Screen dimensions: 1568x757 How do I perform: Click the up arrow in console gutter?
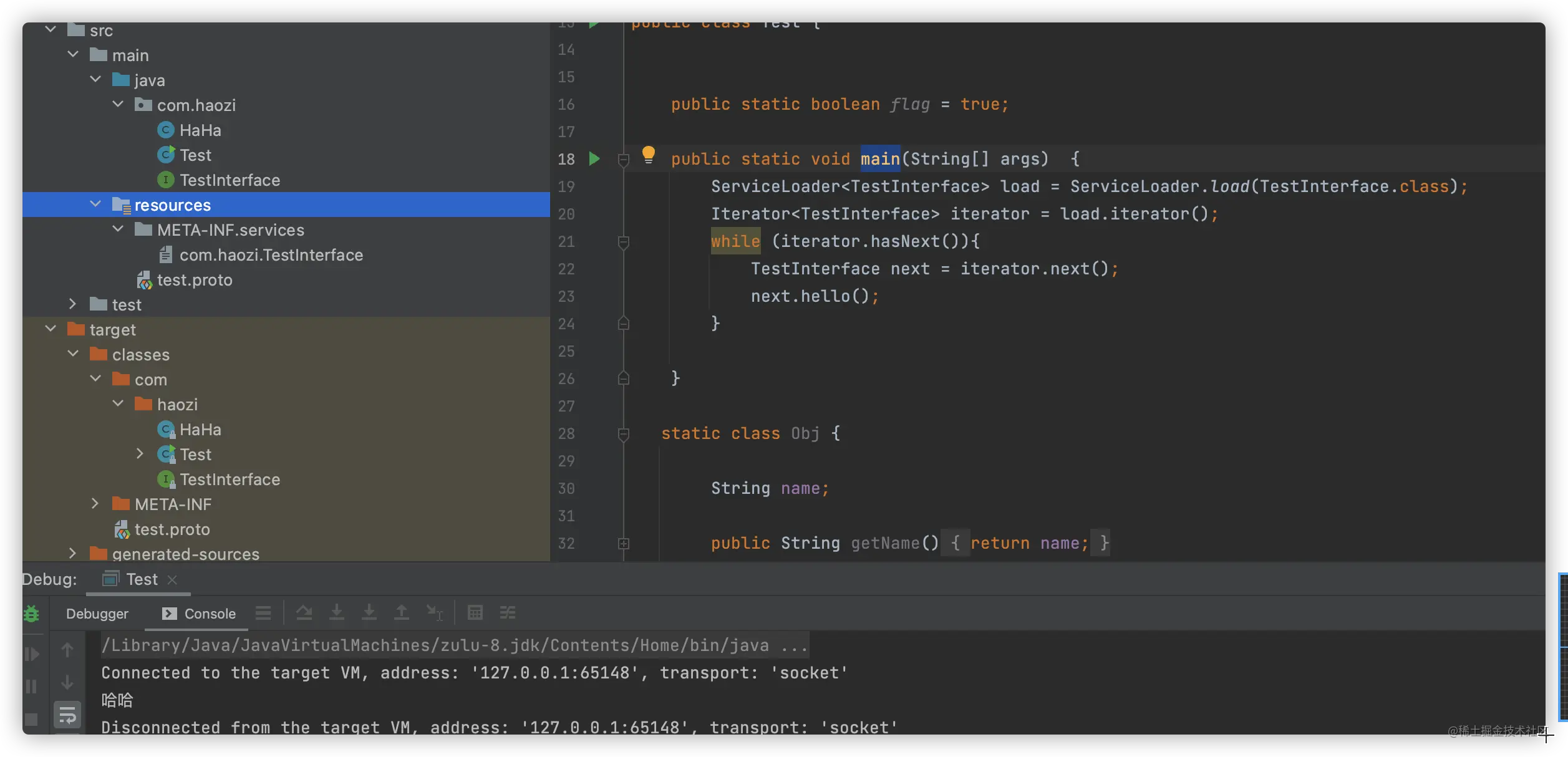pos(67,650)
